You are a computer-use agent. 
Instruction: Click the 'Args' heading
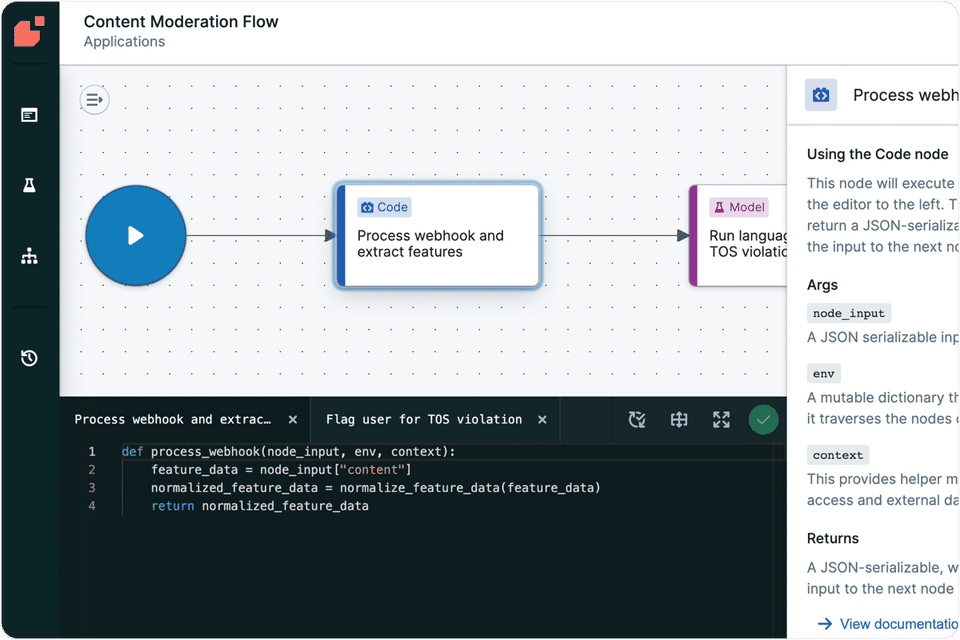tap(822, 285)
